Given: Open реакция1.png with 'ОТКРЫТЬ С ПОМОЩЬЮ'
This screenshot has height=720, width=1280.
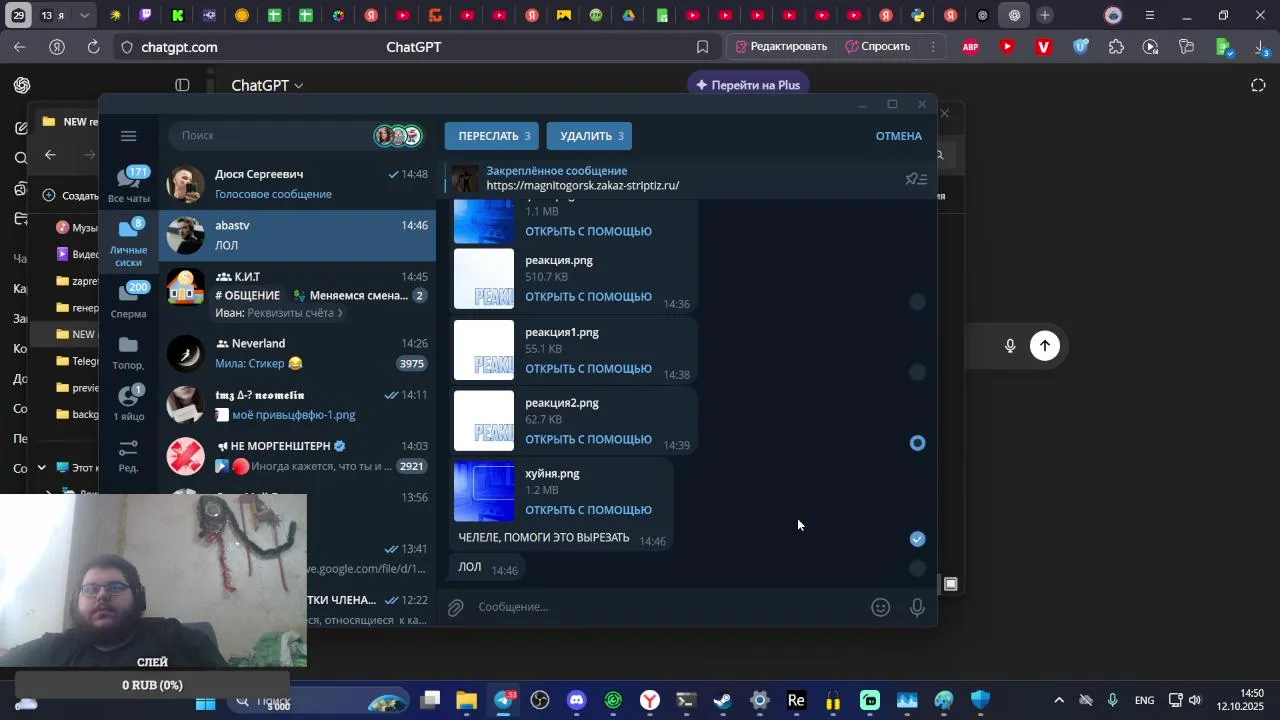Looking at the screenshot, I should tap(588, 369).
